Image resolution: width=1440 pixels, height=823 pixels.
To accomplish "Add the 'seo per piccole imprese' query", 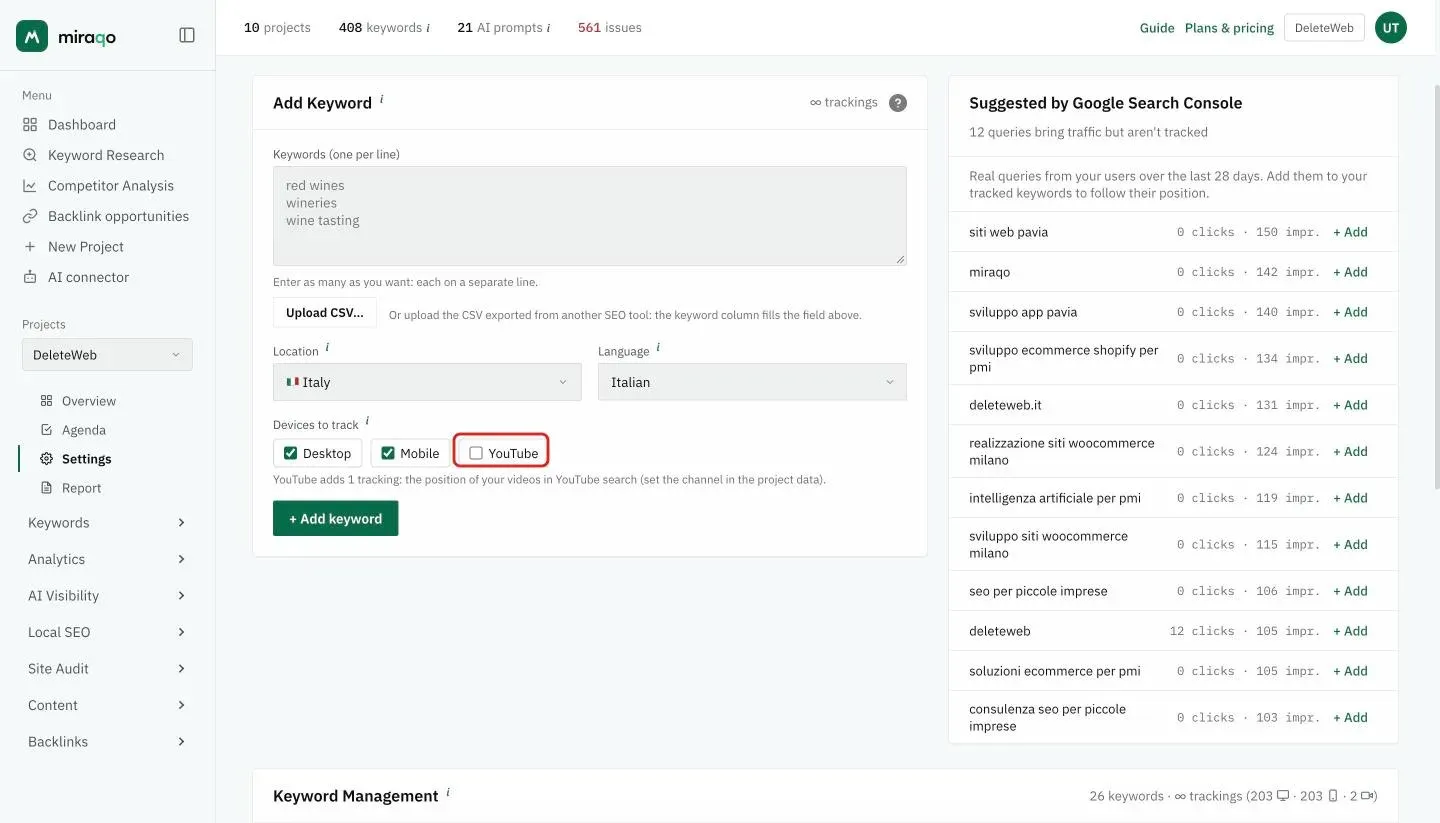I will pos(1350,591).
